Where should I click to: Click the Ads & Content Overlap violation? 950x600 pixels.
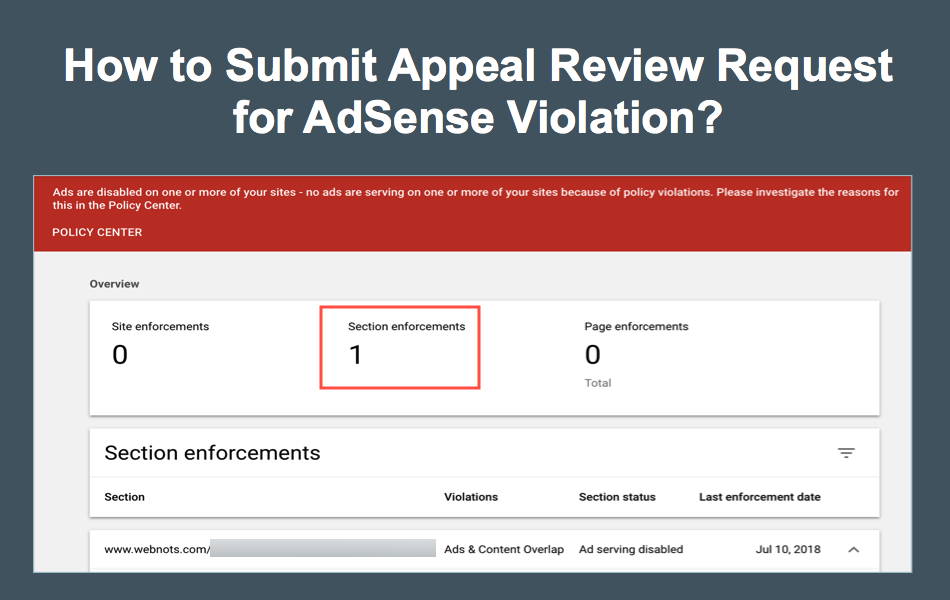click(504, 549)
